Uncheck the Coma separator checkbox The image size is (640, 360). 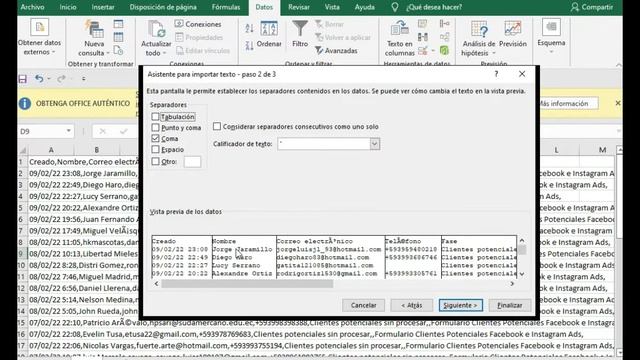click(155, 138)
